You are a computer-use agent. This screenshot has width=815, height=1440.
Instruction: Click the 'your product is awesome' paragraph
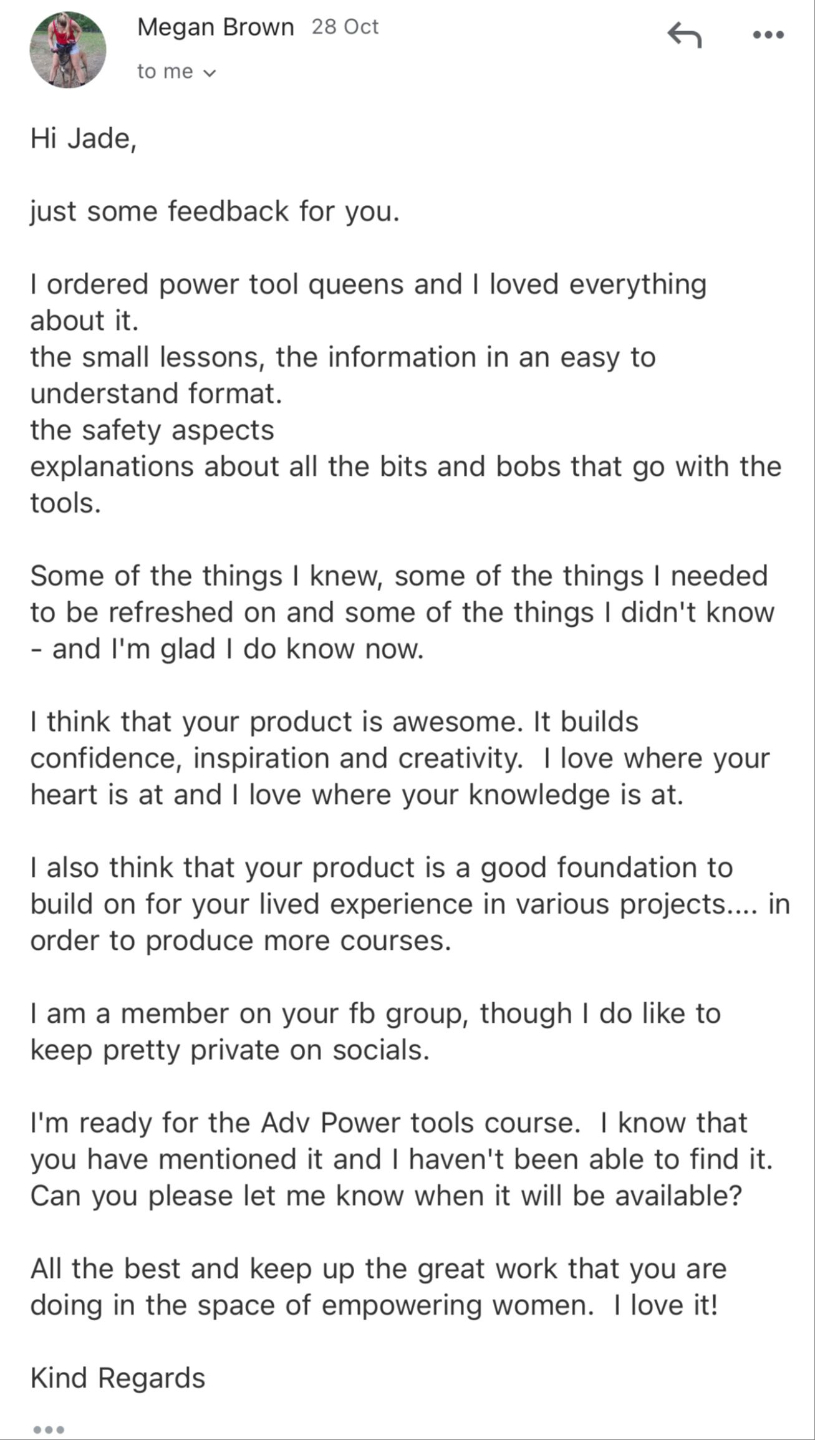(x=400, y=758)
